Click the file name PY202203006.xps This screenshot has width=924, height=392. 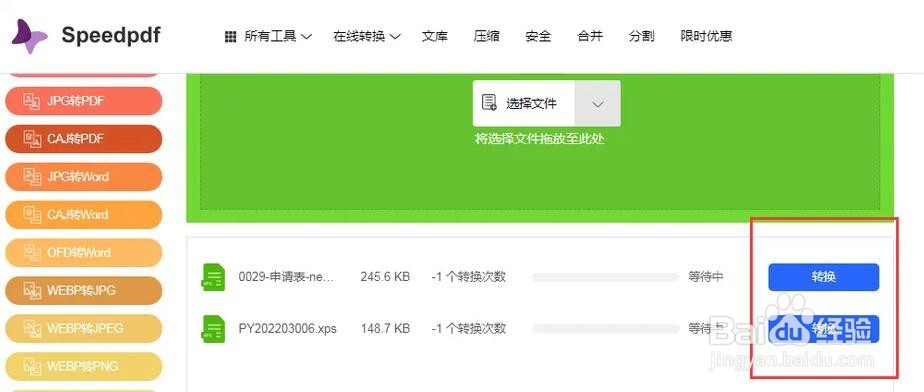[288, 329]
